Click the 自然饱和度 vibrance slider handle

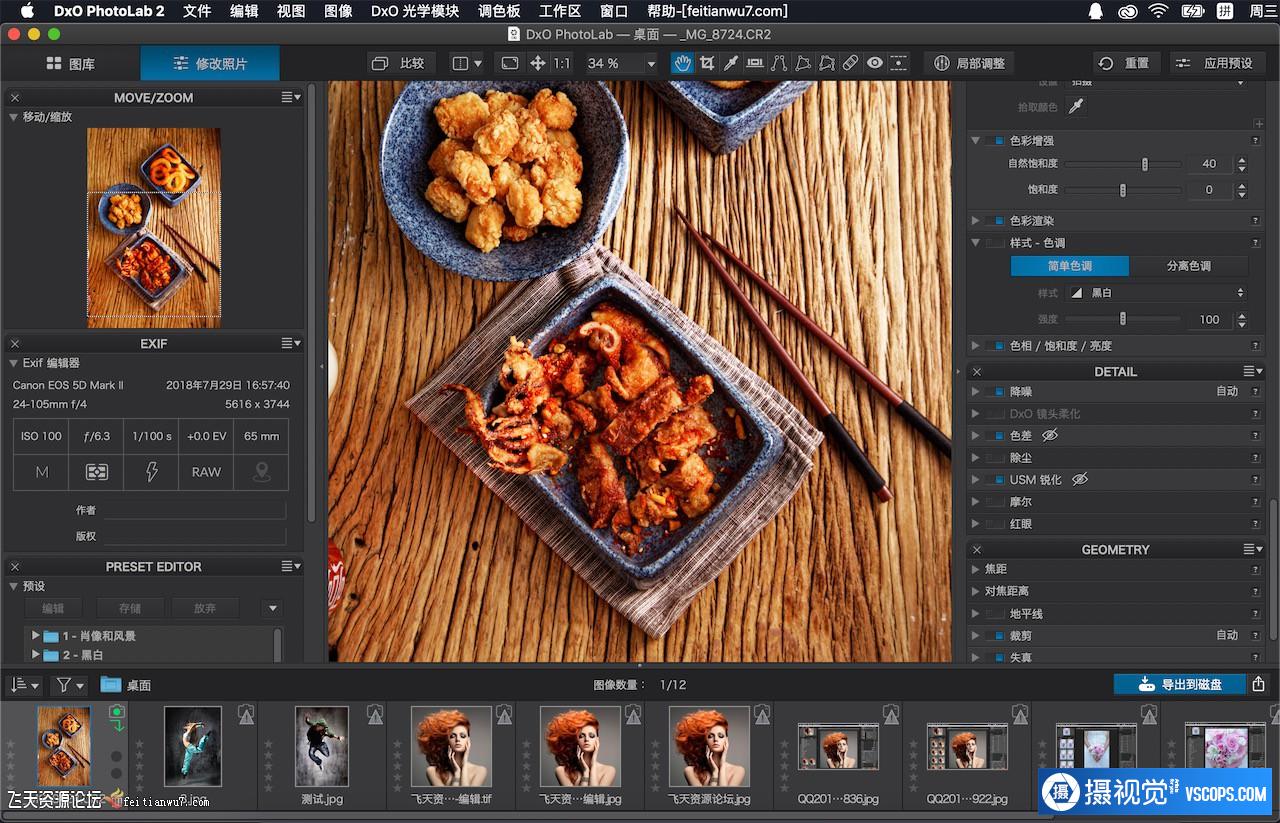[1145, 164]
